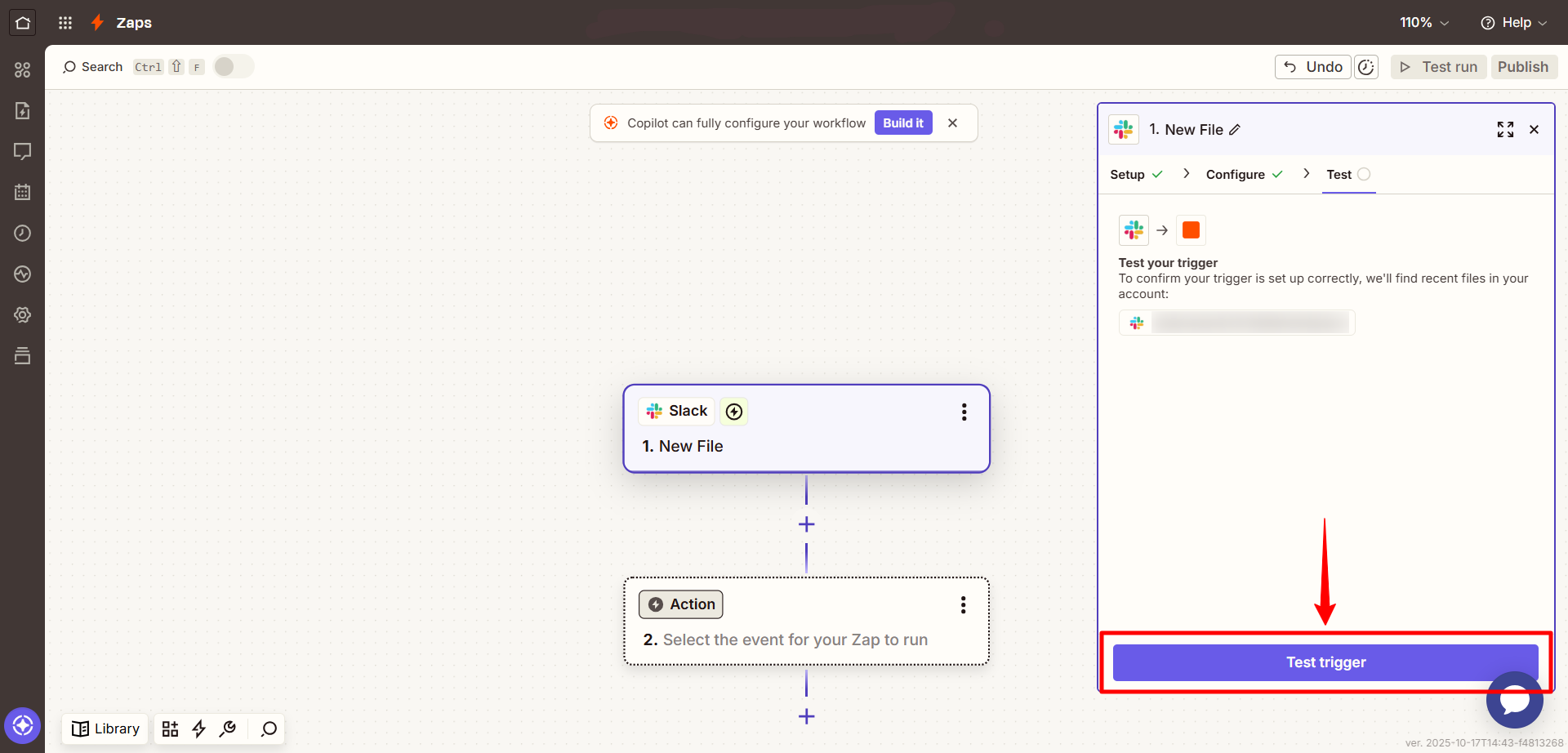
Task: Click the Publish button
Action: coord(1523,67)
